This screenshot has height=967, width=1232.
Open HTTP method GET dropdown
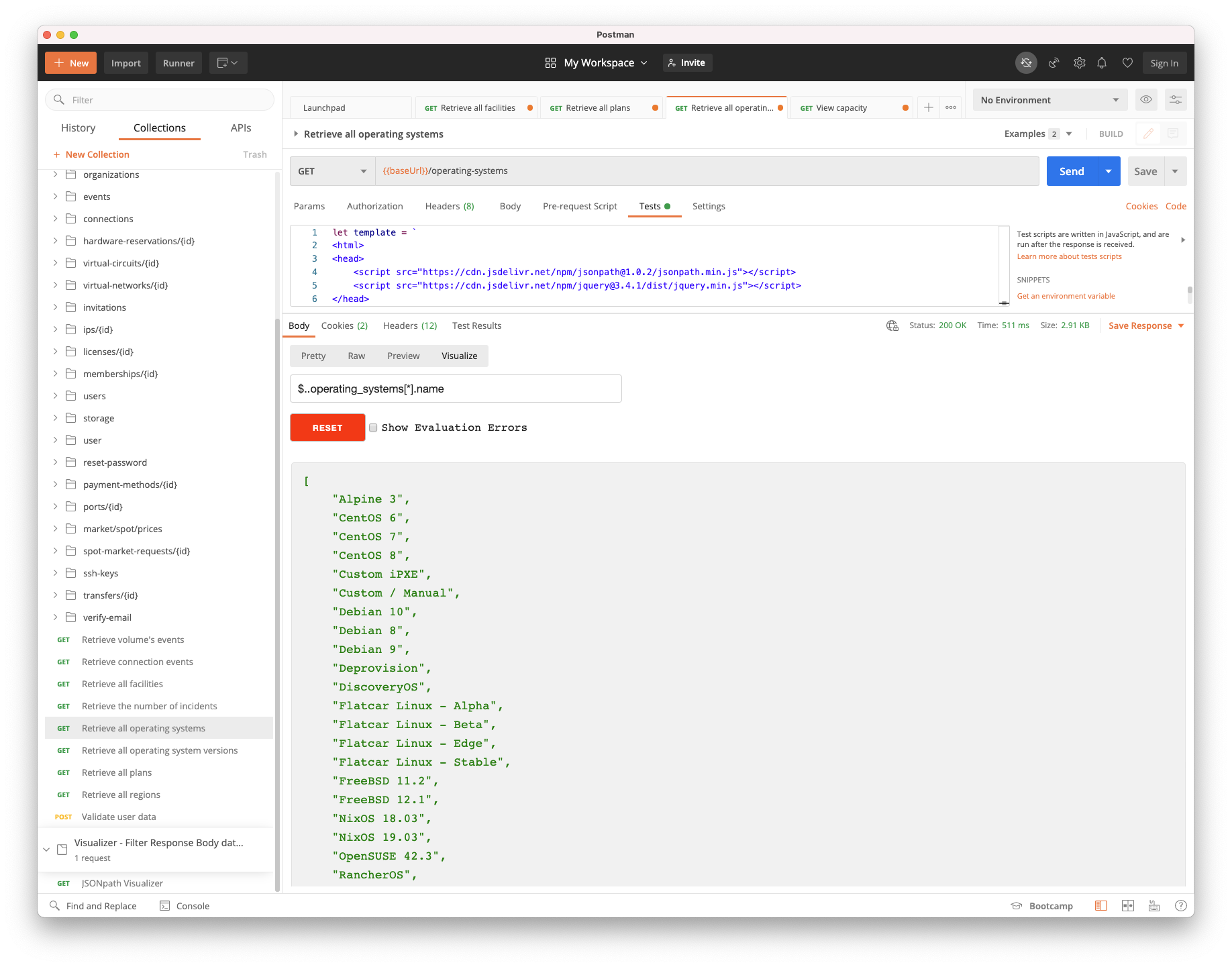tap(333, 171)
